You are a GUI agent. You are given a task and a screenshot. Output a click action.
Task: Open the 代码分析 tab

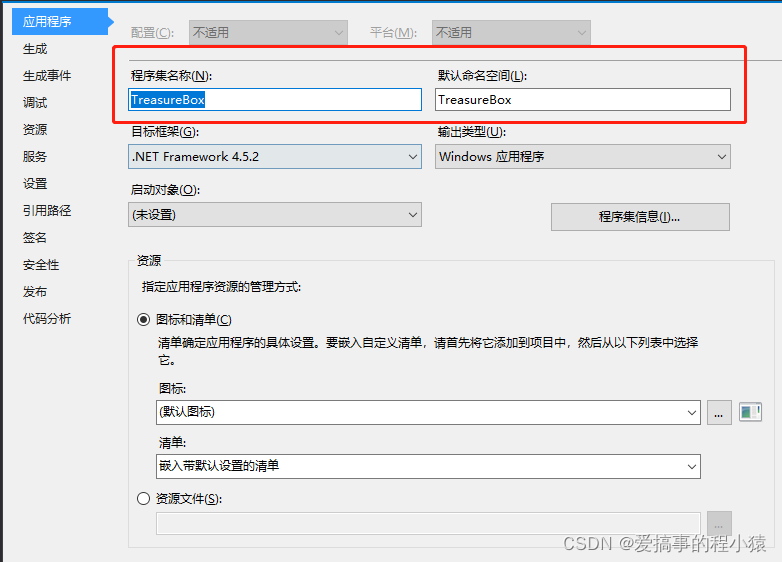pyautogui.click(x=47, y=319)
